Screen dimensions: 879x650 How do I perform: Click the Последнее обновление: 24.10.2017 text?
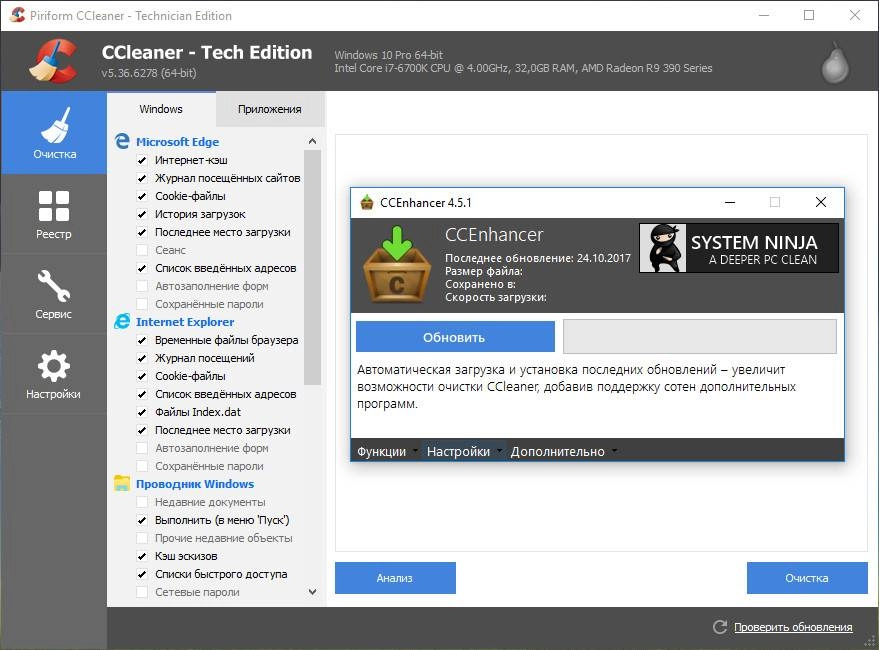[538, 258]
